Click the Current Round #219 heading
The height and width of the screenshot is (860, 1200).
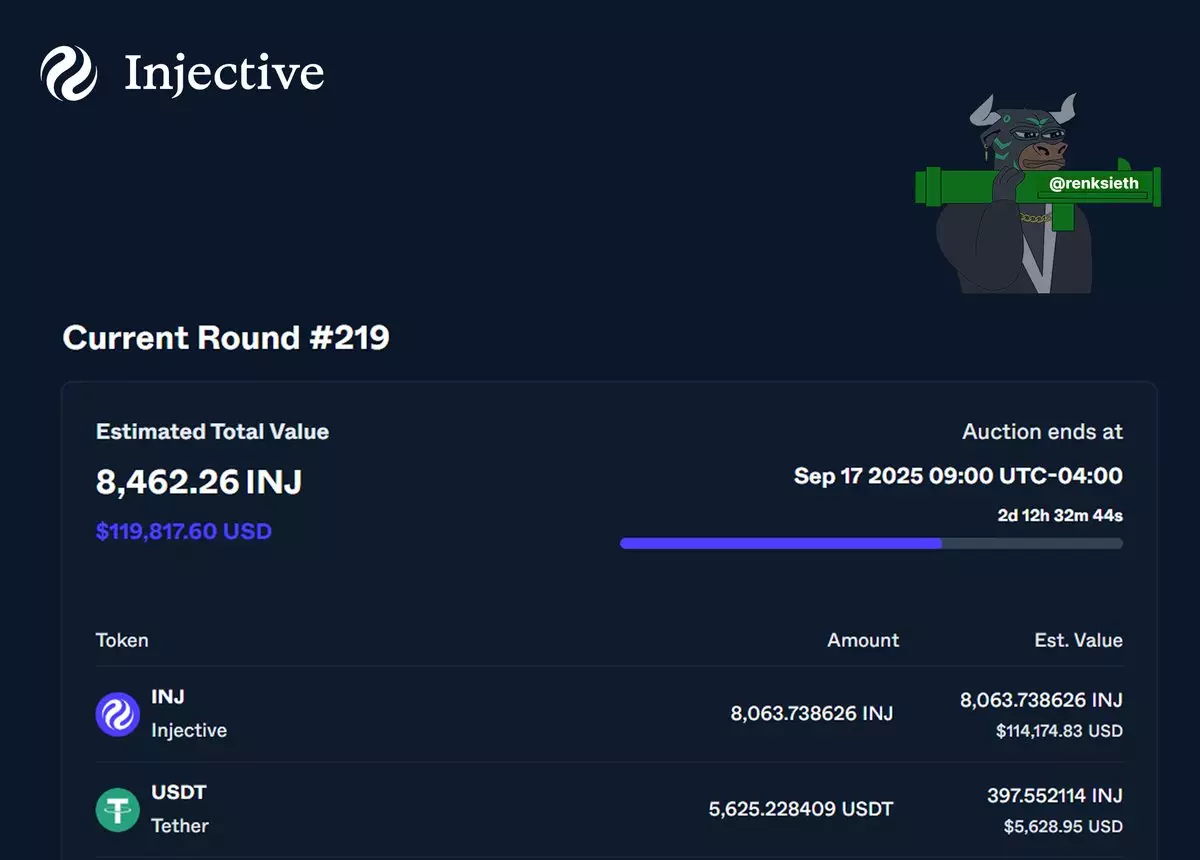226,337
